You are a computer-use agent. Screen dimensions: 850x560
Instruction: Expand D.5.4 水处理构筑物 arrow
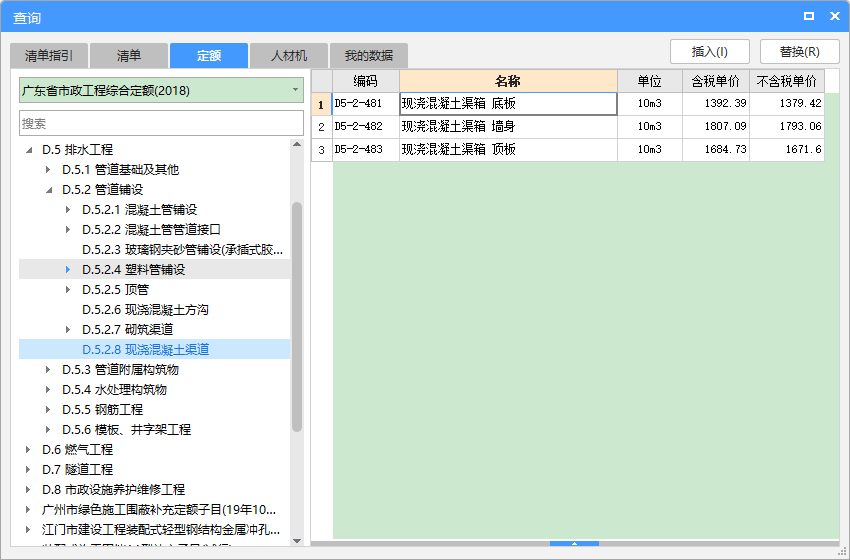point(48,390)
